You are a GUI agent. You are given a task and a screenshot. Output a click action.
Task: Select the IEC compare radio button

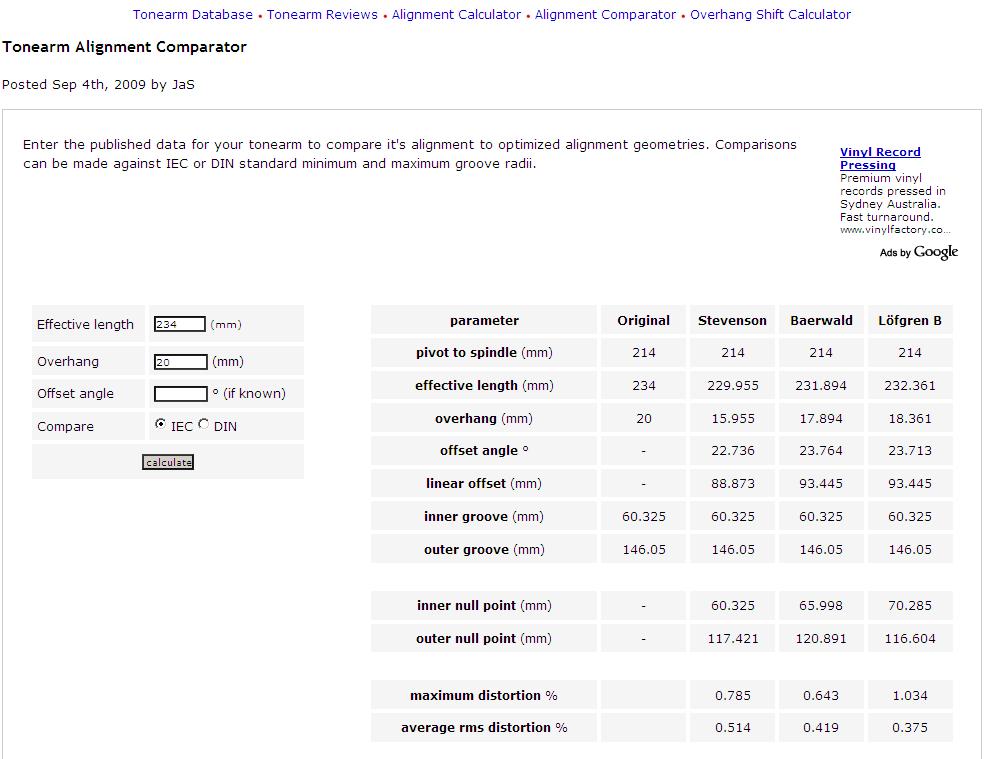click(161, 425)
